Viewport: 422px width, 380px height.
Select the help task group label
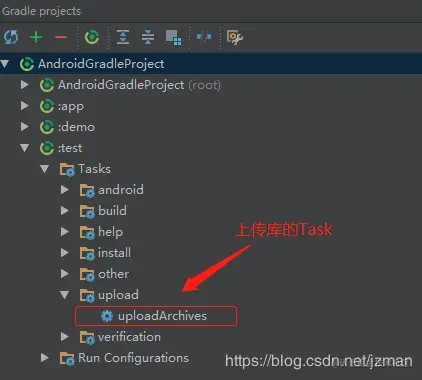[x=110, y=232]
